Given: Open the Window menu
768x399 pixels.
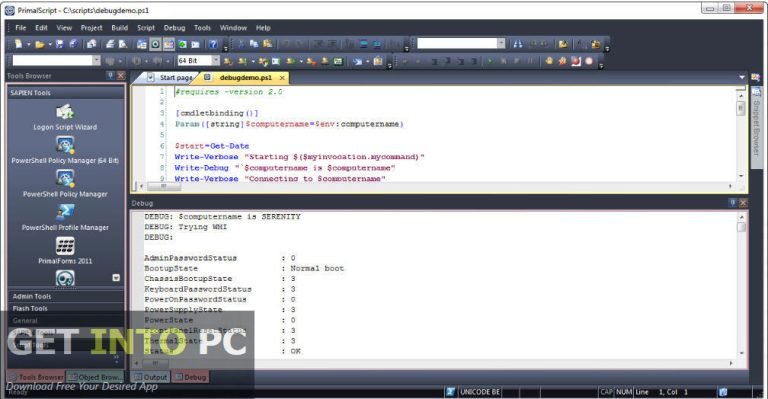Looking at the screenshot, I should [x=233, y=28].
